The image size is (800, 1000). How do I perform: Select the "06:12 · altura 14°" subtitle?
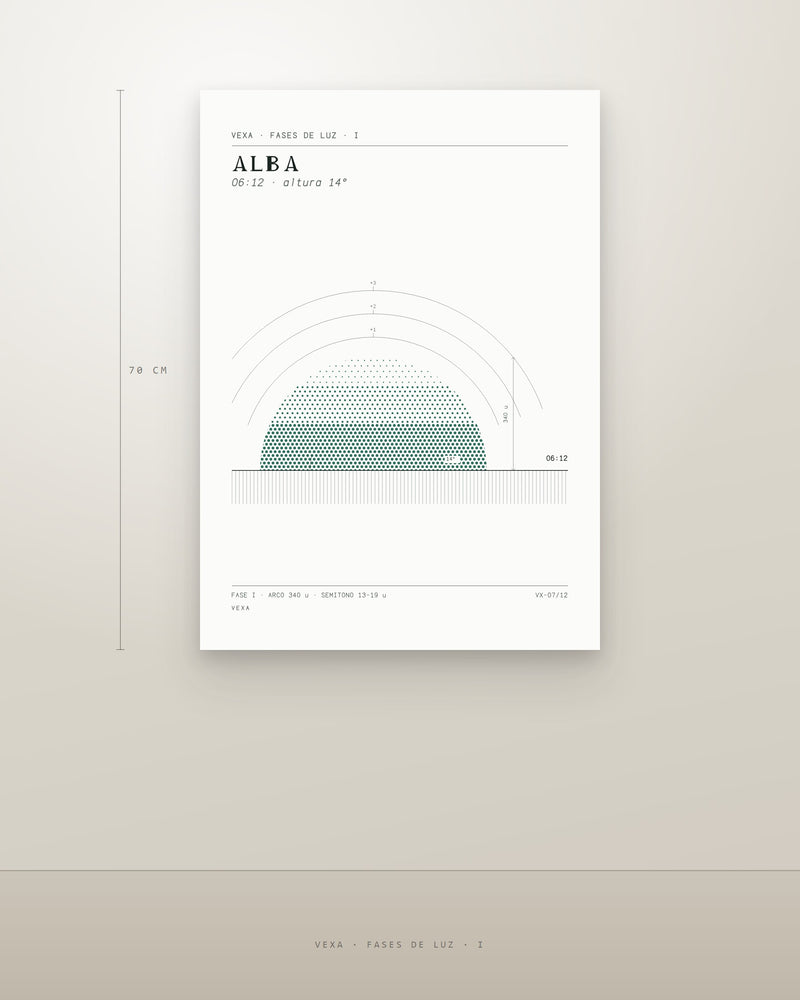289,182
